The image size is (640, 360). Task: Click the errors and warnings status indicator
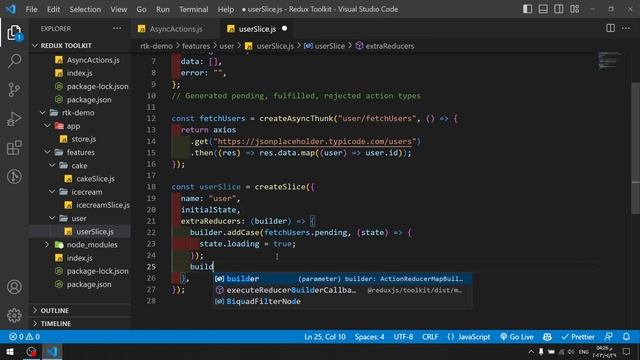click(24, 337)
